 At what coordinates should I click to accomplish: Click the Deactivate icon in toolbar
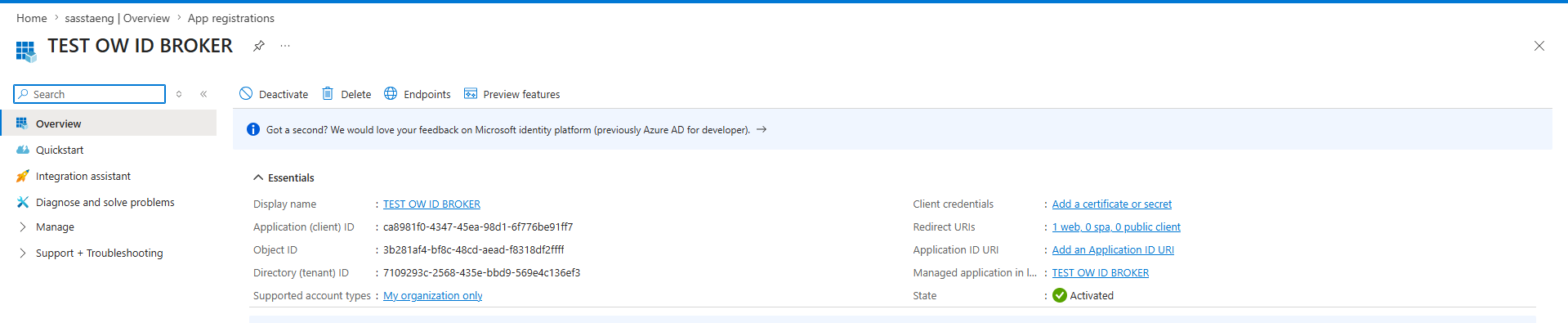(x=246, y=94)
